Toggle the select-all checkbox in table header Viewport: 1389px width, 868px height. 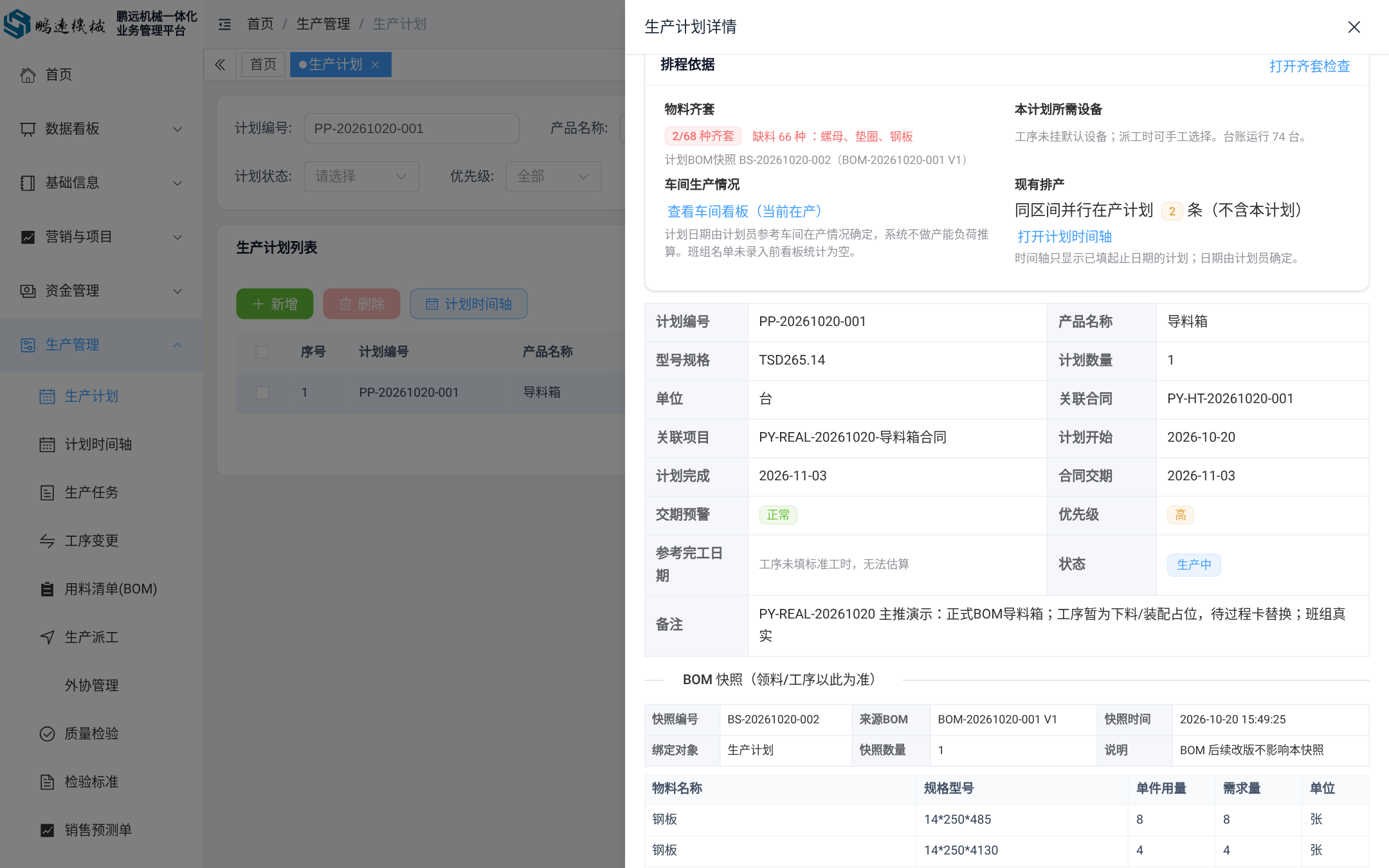(x=262, y=352)
